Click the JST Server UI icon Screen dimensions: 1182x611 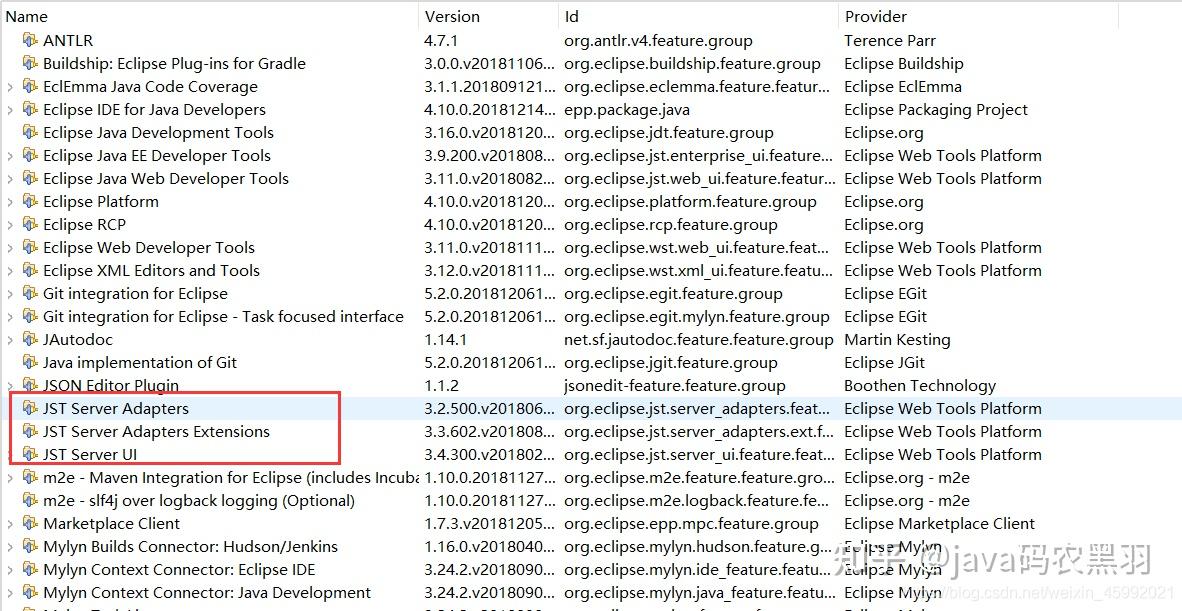[x=30, y=454]
